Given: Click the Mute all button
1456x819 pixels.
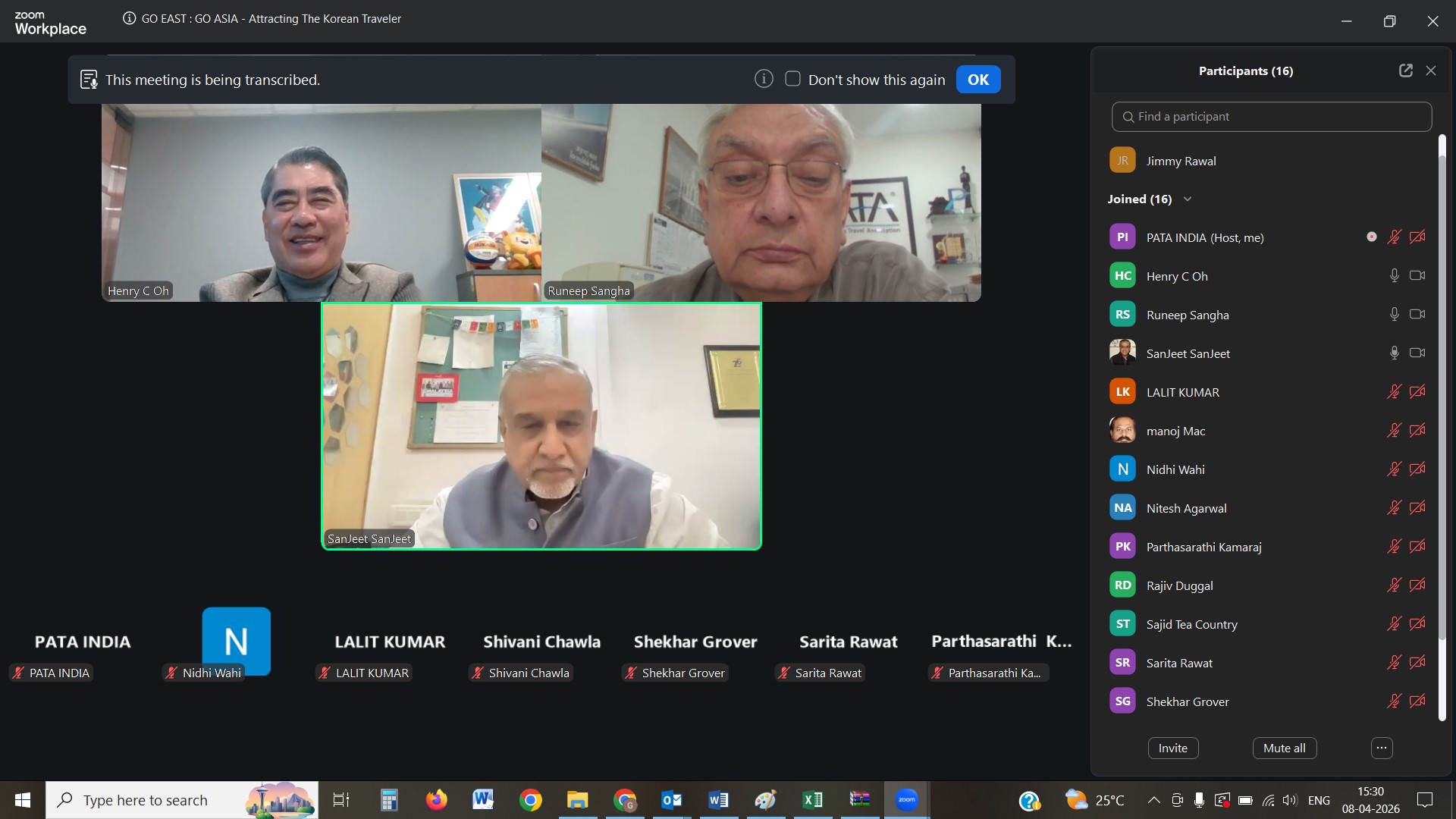Looking at the screenshot, I should (x=1284, y=748).
